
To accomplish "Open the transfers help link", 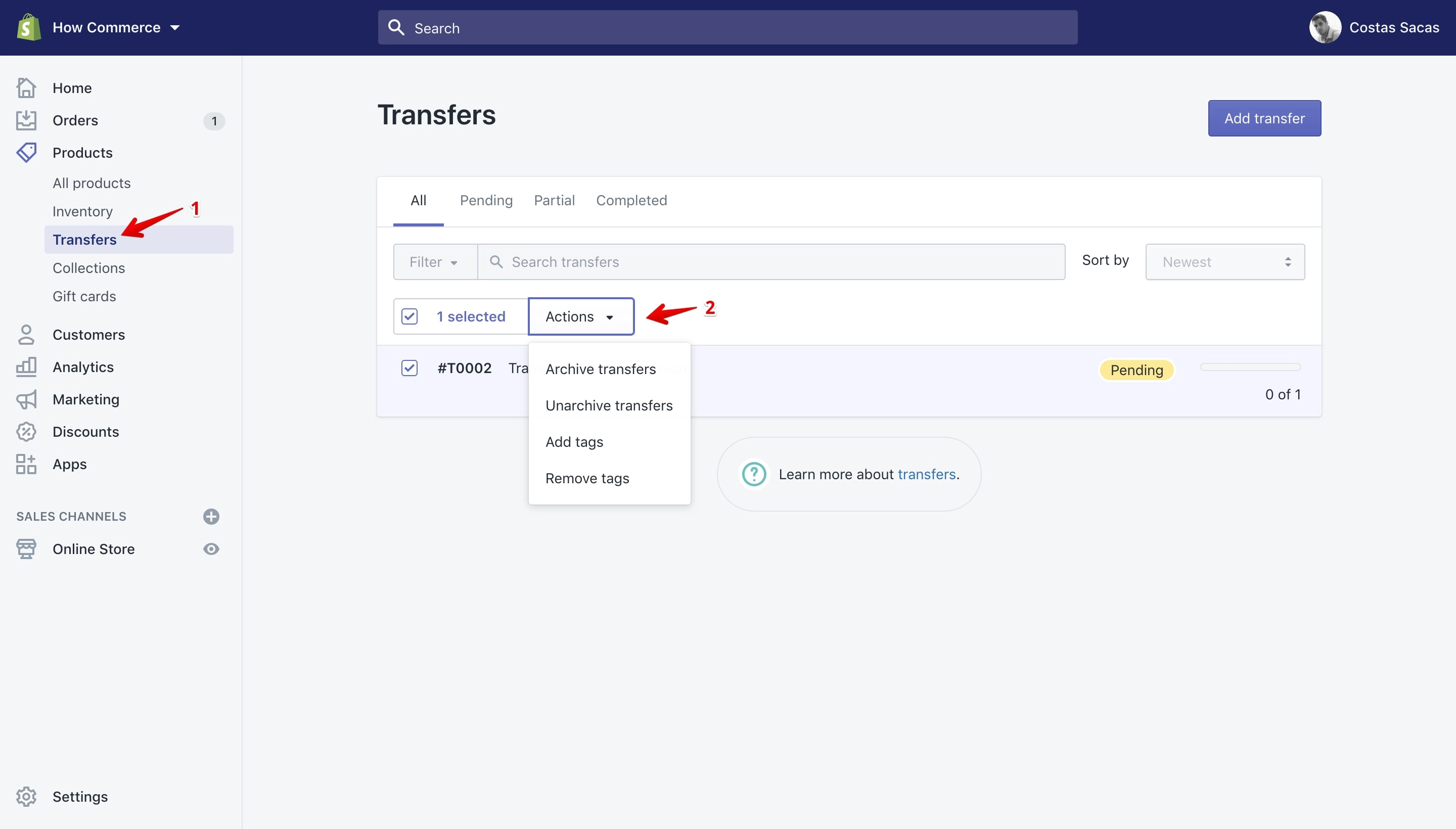I will pos(927,474).
